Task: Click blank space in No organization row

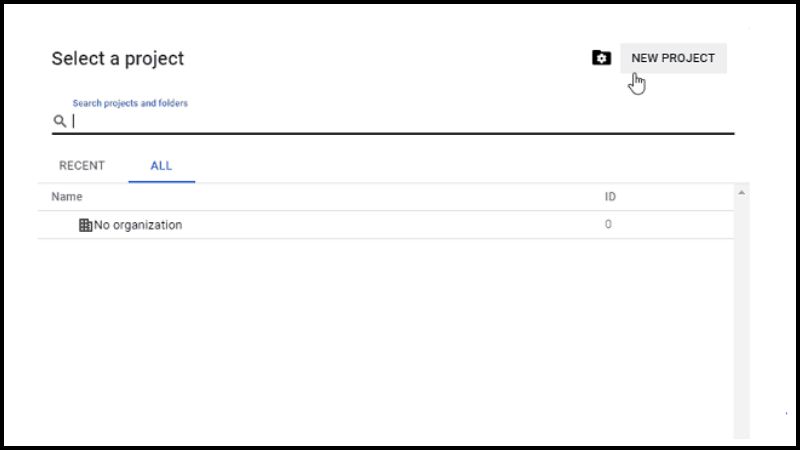Action: click(393, 225)
